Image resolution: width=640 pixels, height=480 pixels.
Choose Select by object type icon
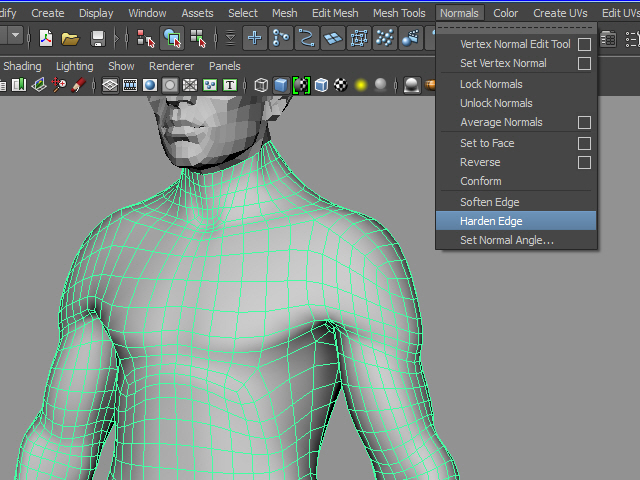pyautogui.click(x=172, y=38)
